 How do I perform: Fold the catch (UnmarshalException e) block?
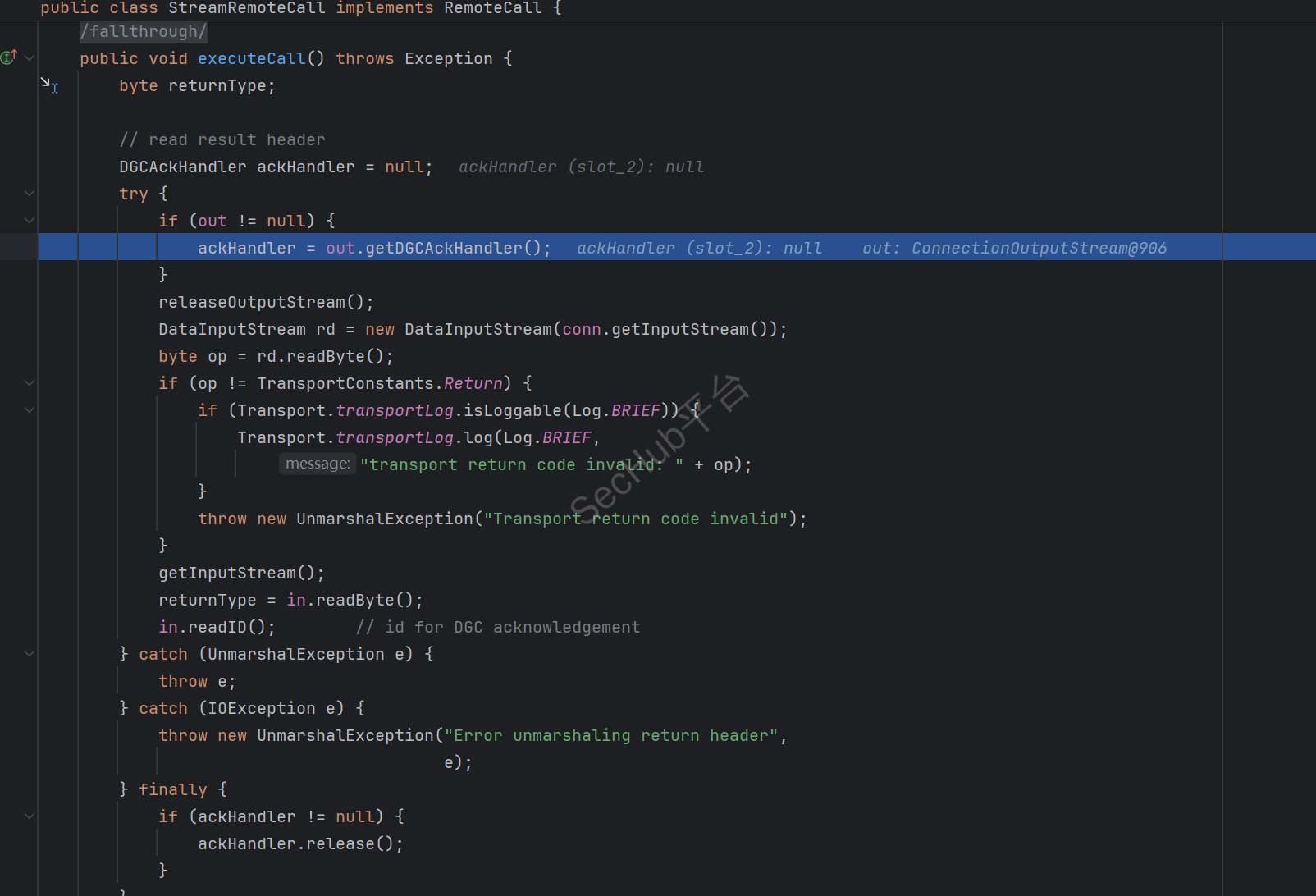(x=30, y=654)
